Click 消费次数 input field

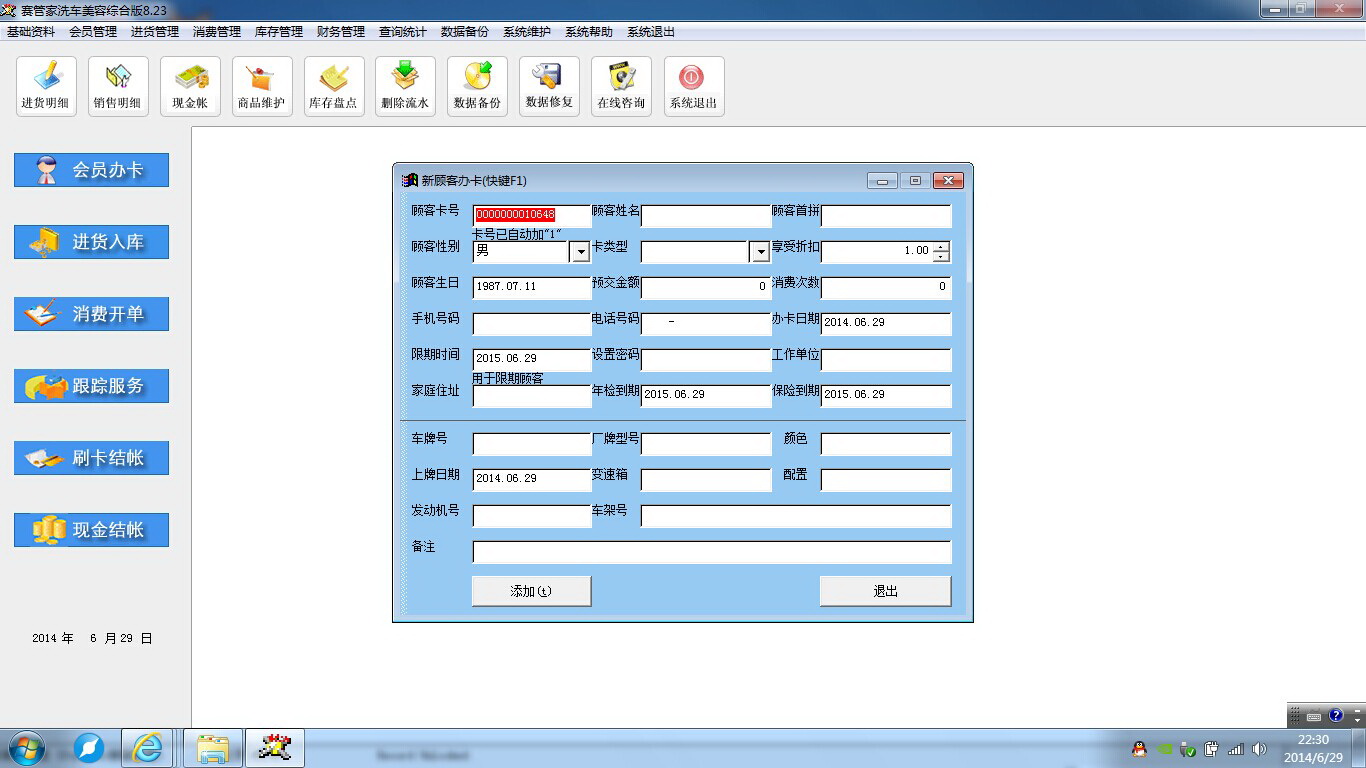pyautogui.click(x=886, y=288)
